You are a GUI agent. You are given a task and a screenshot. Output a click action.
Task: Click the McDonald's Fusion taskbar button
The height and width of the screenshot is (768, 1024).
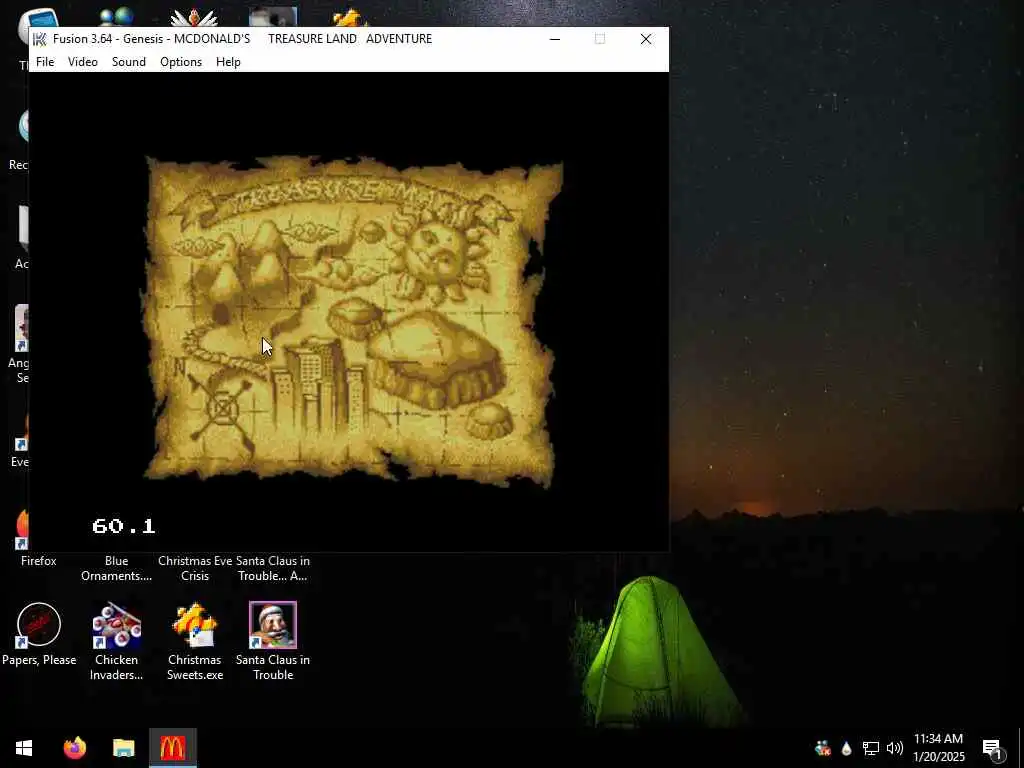point(172,748)
